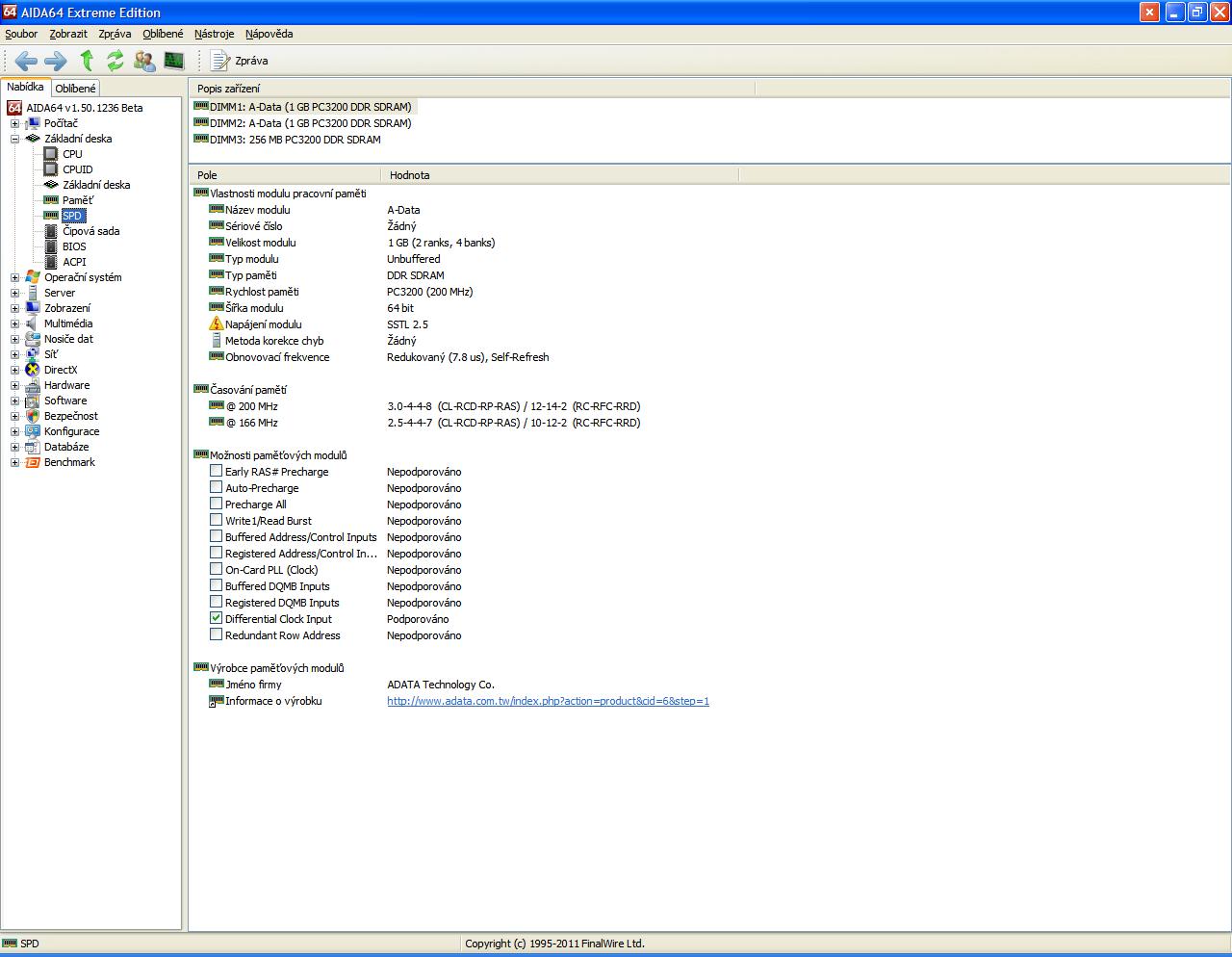Select Čipová sada tree item
The width and height of the screenshot is (1232, 957).
coord(90,231)
